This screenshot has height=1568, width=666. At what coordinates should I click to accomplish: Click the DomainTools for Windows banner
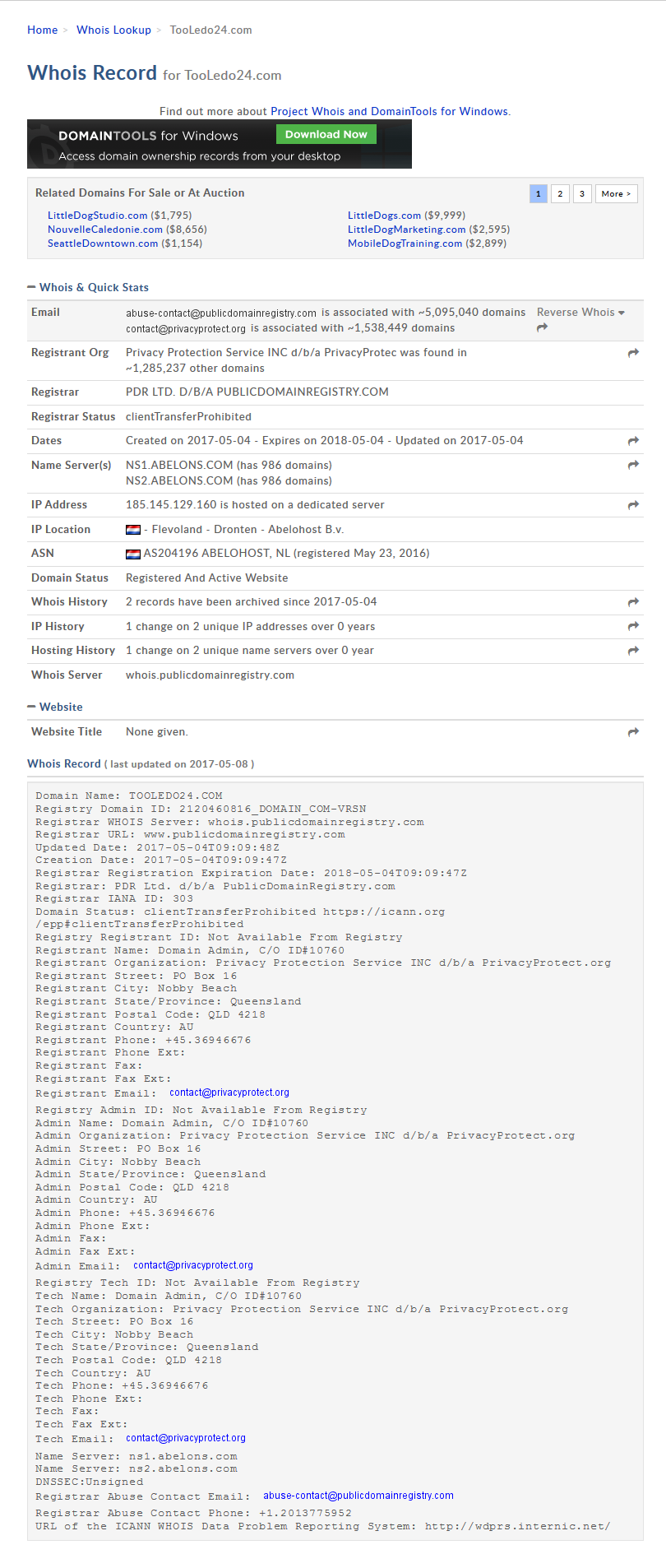click(x=220, y=144)
